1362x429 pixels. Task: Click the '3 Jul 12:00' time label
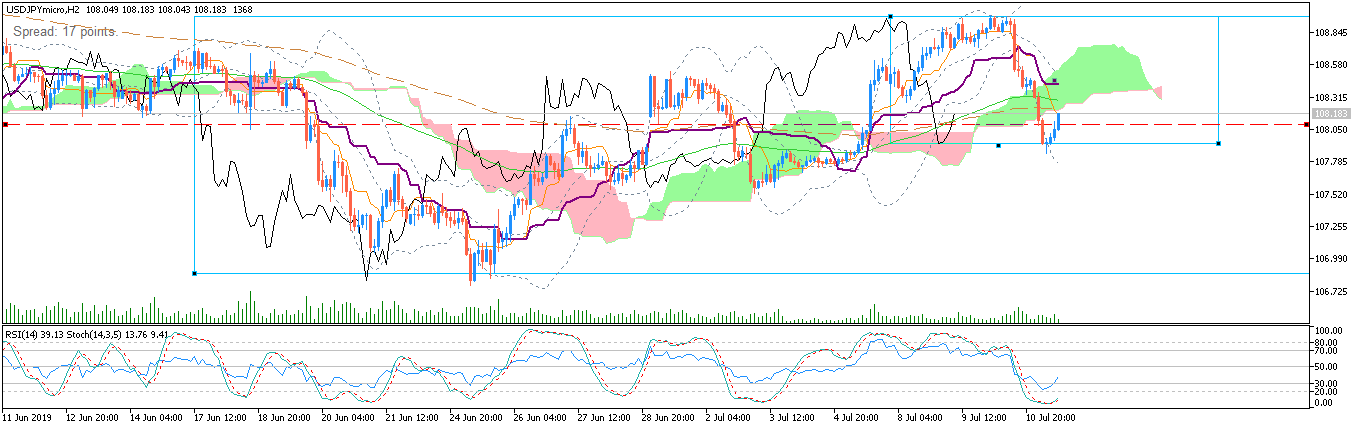(791, 416)
